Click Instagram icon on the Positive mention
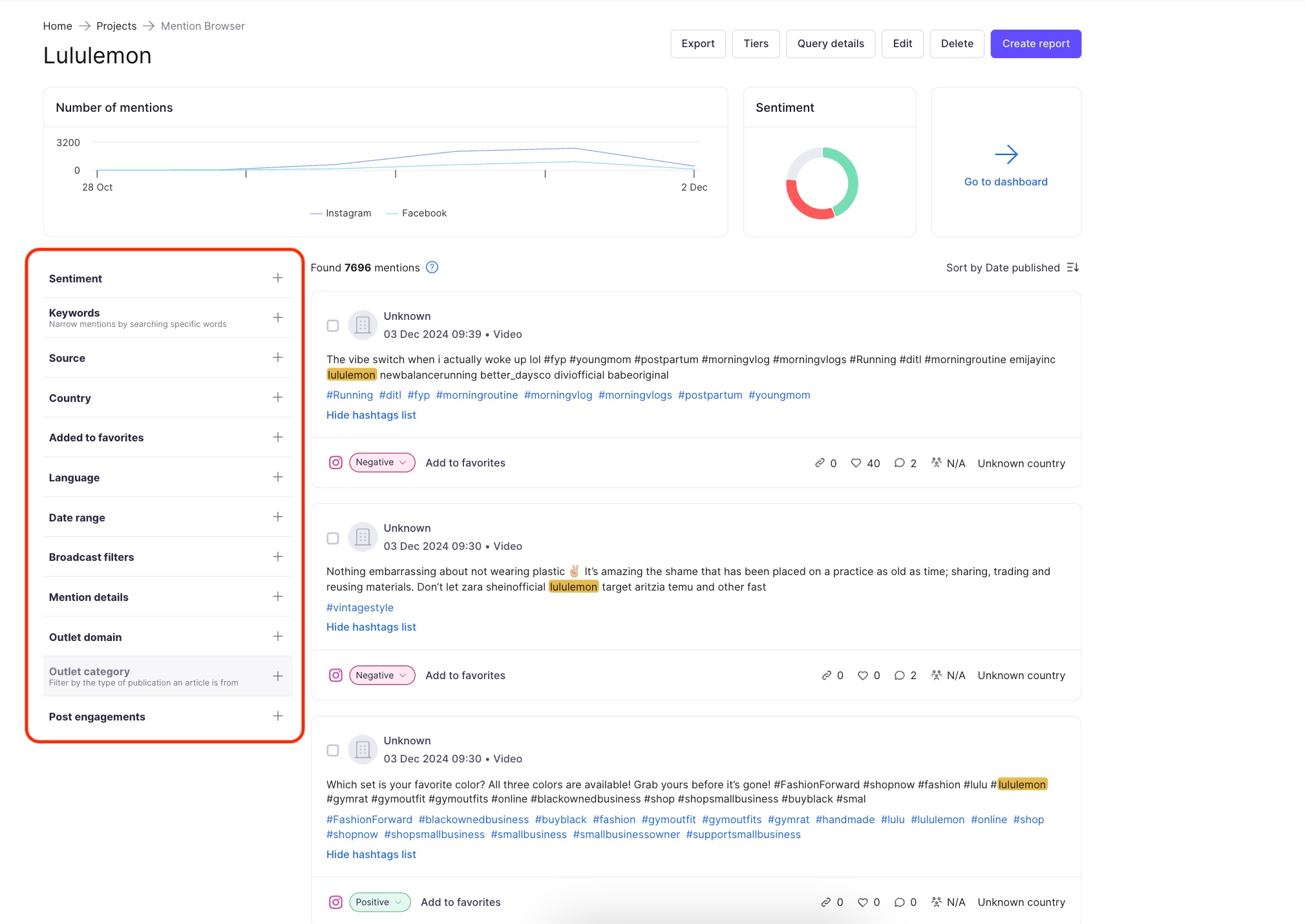 (x=335, y=902)
